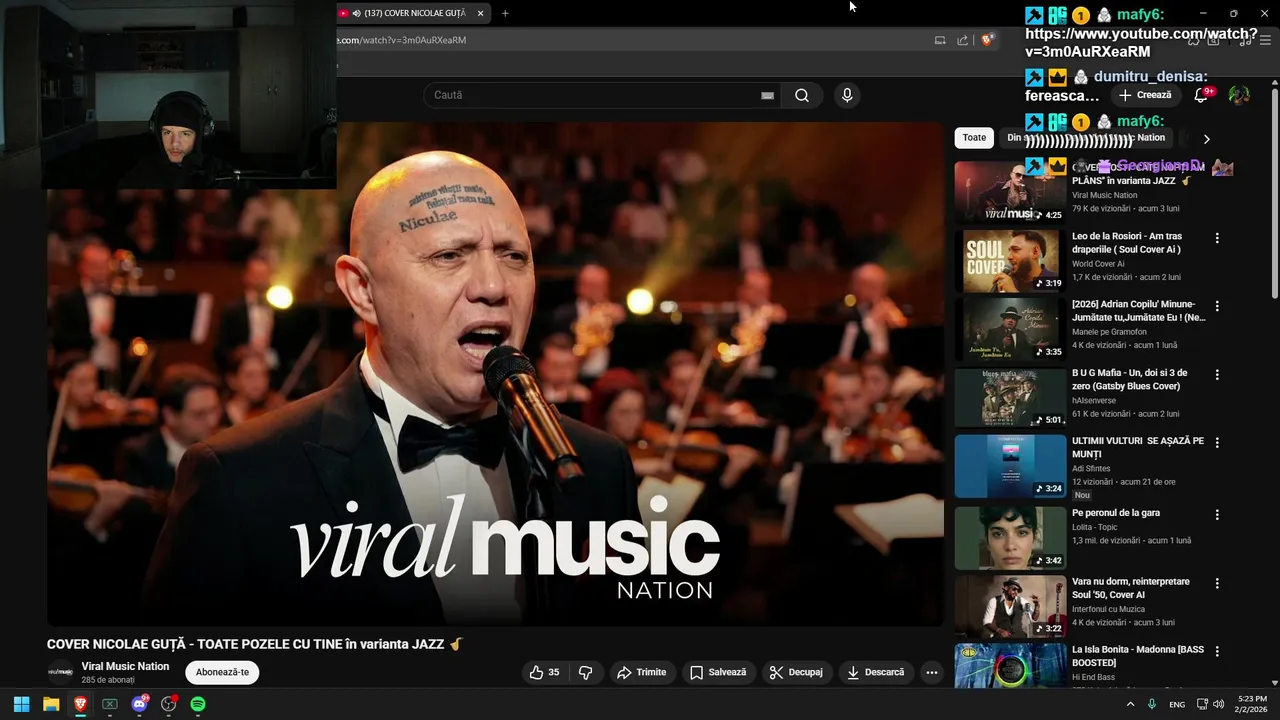Open Viral Music Nation channel avatar

point(60,672)
